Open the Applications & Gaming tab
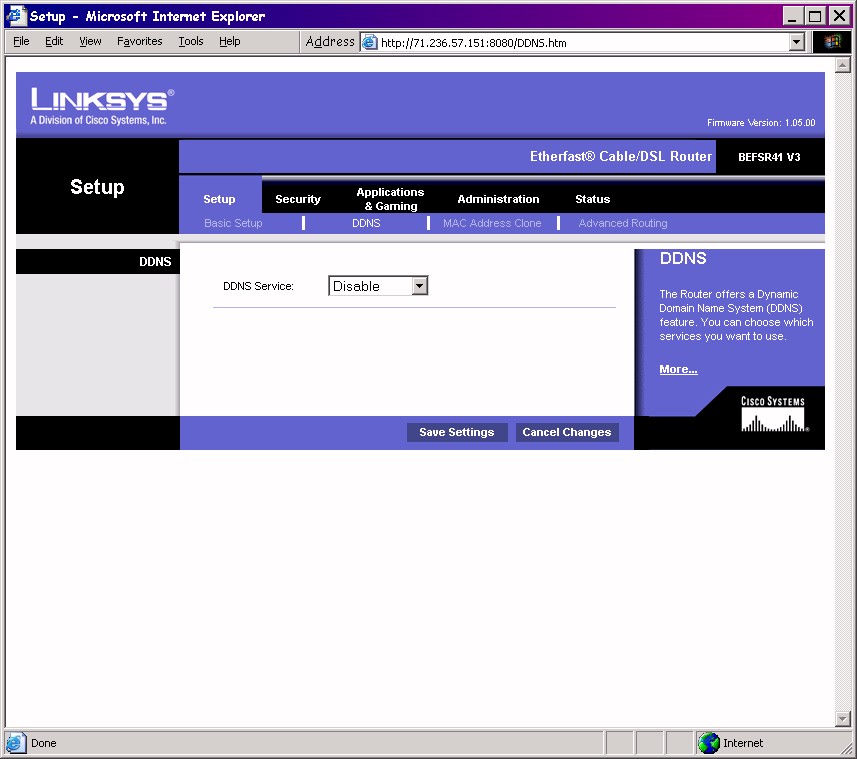 (390, 199)
